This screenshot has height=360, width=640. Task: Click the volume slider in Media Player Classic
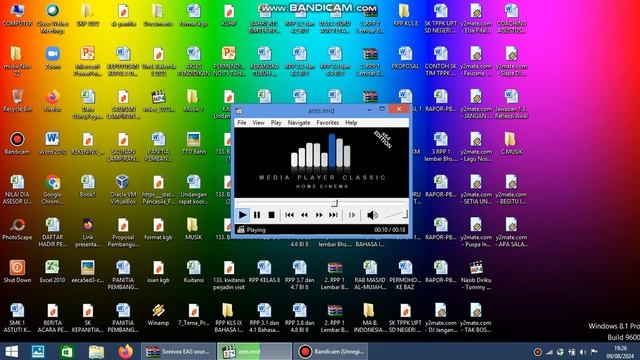tap(395, 215)
